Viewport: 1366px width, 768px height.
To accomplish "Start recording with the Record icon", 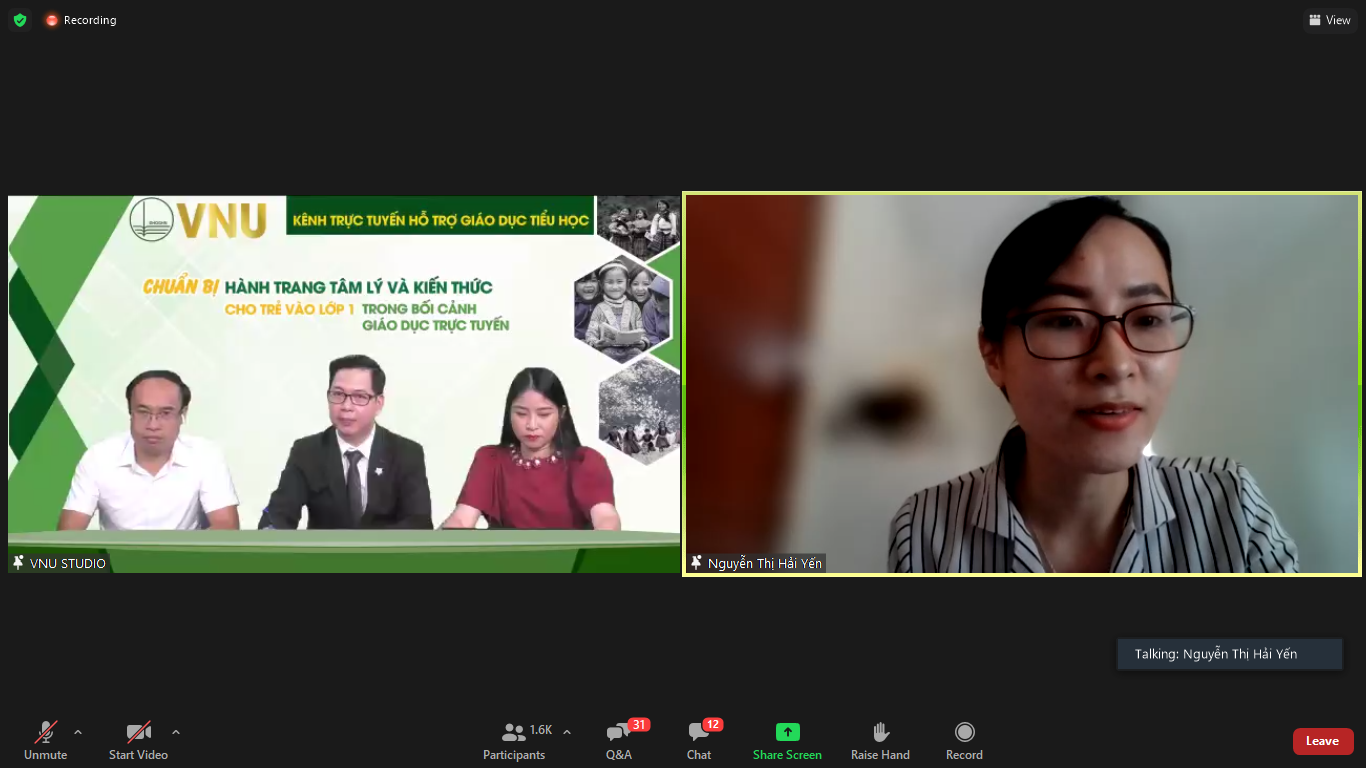I will (x=964, y=732).
